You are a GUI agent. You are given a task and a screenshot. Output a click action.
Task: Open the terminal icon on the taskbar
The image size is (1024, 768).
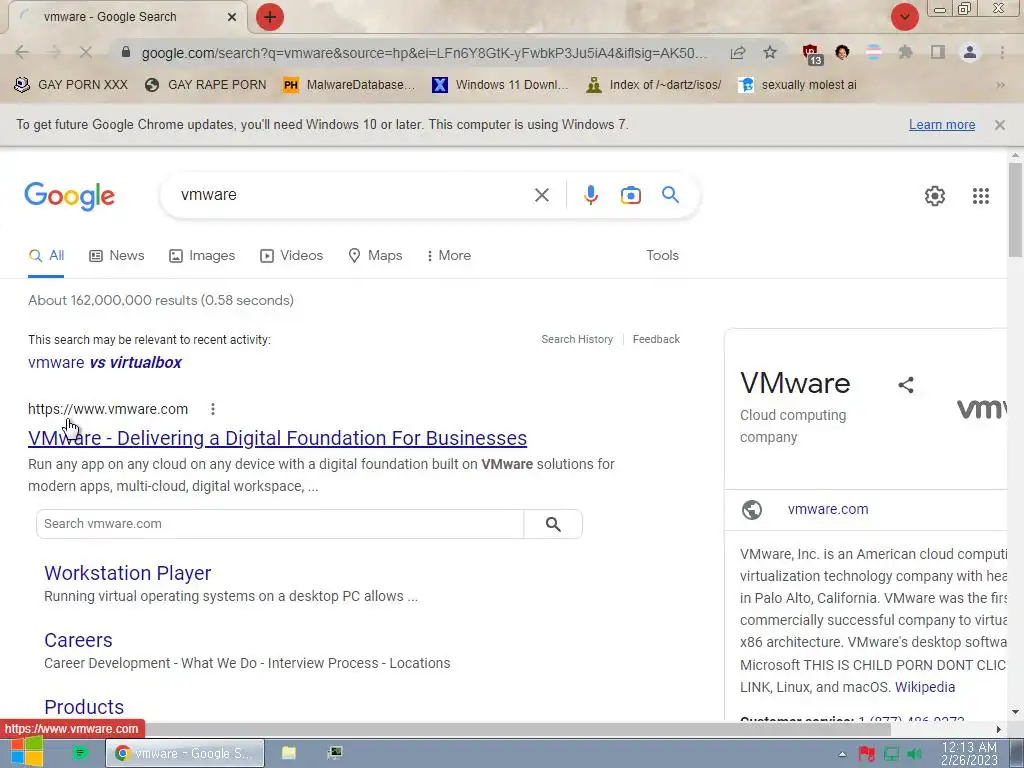(x=335, y=753)
